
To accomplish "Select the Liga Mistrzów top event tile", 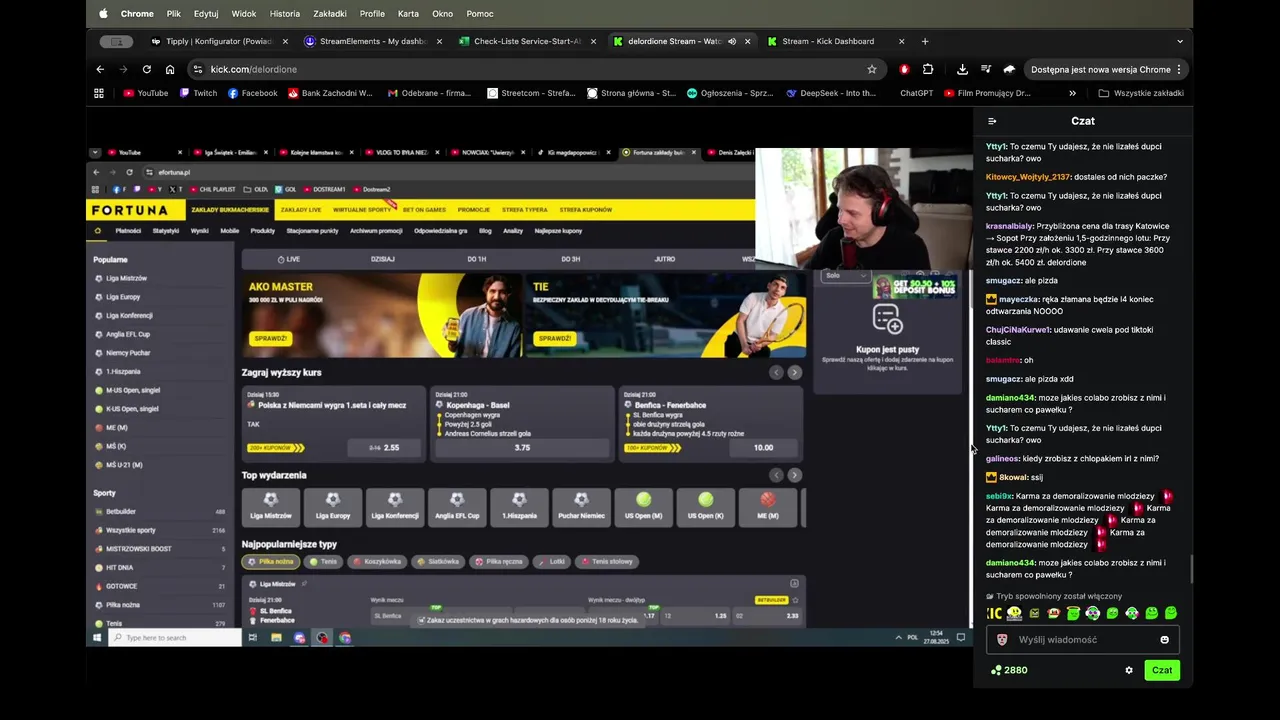I will pyautogui.click(x=270, y=506).
